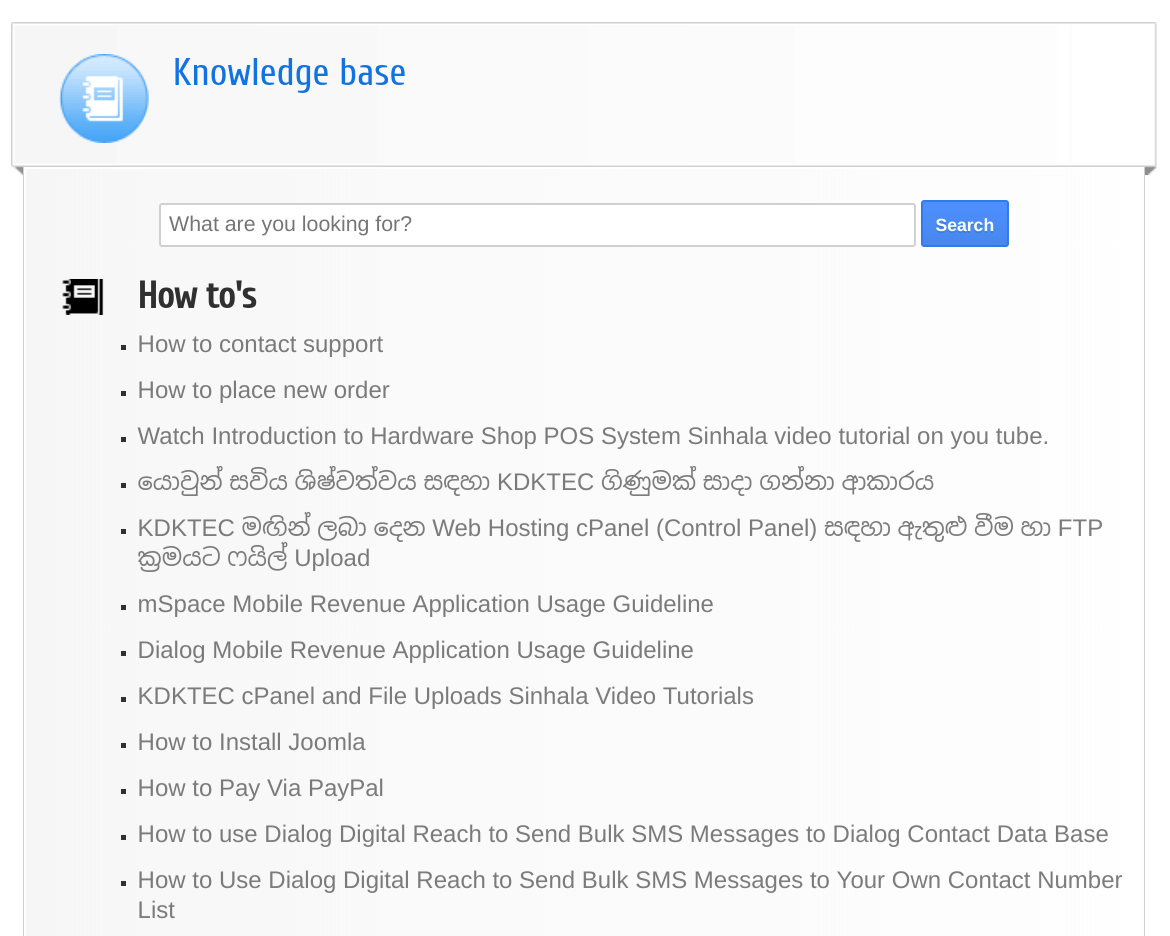Image resolution: width=1170 pixels, height=936 pixels.
Task: Open 'How to Install Joomla' article
Action: pos(251,742)
